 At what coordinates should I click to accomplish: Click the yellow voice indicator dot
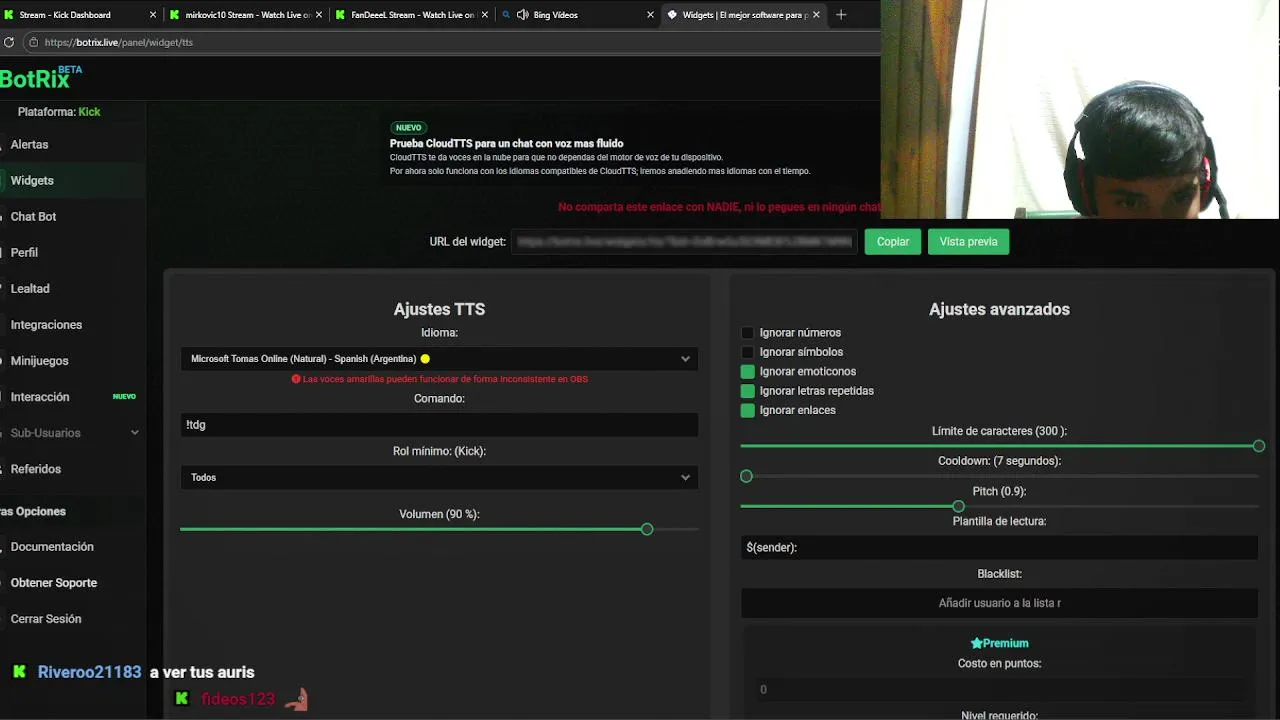click(425, 359)
